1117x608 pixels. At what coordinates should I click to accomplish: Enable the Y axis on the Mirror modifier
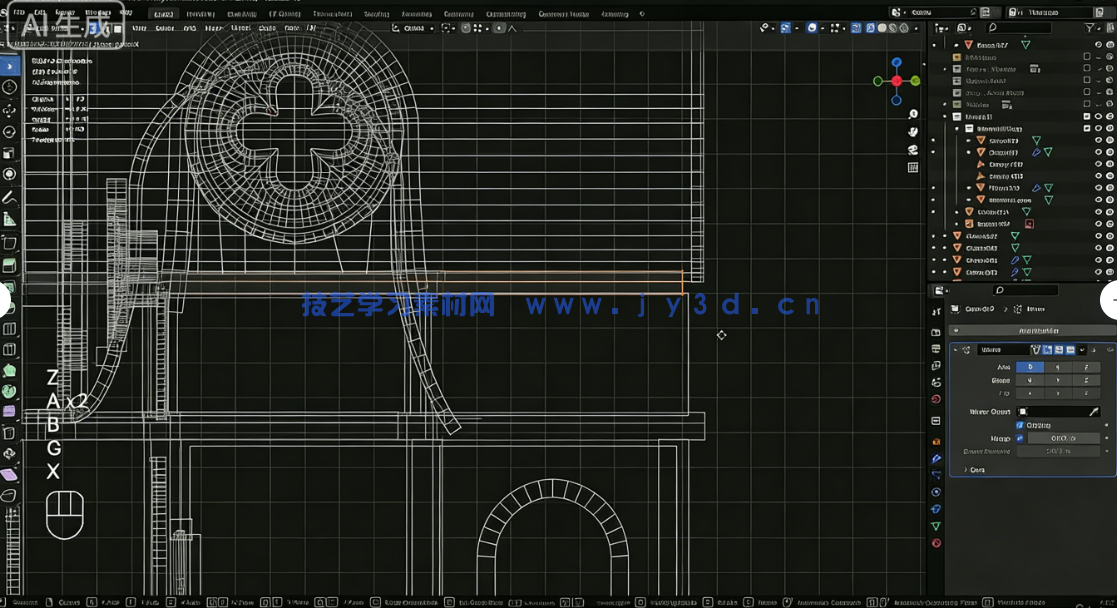click(1057, 366)
